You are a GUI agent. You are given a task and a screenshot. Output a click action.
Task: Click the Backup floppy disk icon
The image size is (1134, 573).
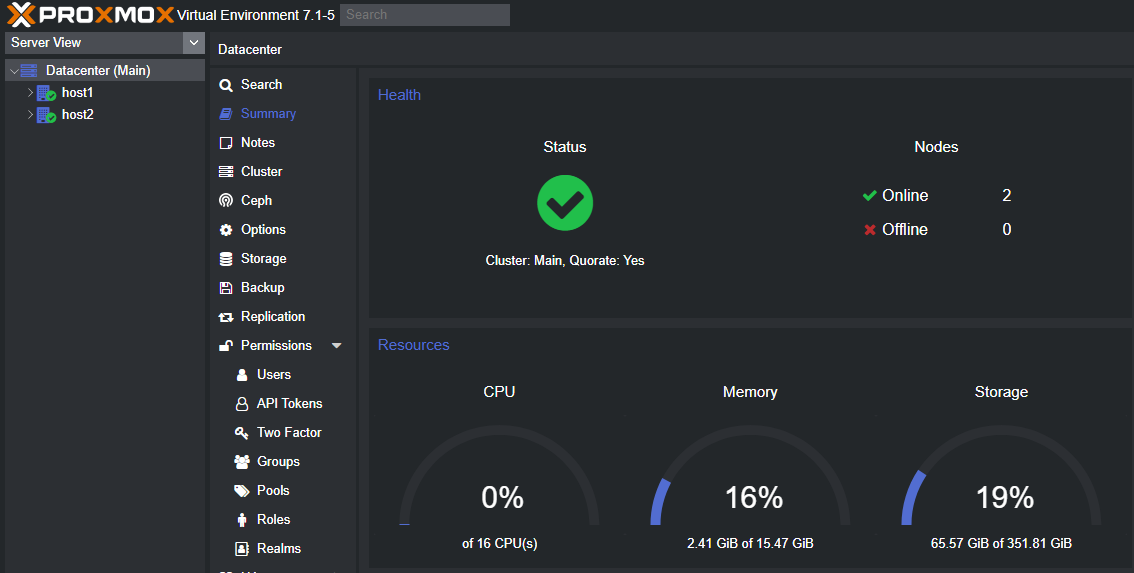(x=226, y=287)
